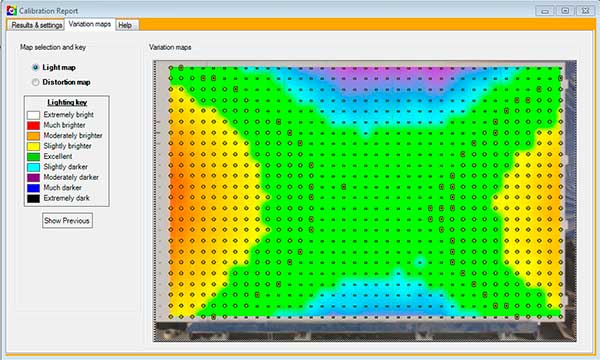This screenshot has width=600, height=360.
Task: Click the Extremely dark black swatch
Action: click(33, 199)
